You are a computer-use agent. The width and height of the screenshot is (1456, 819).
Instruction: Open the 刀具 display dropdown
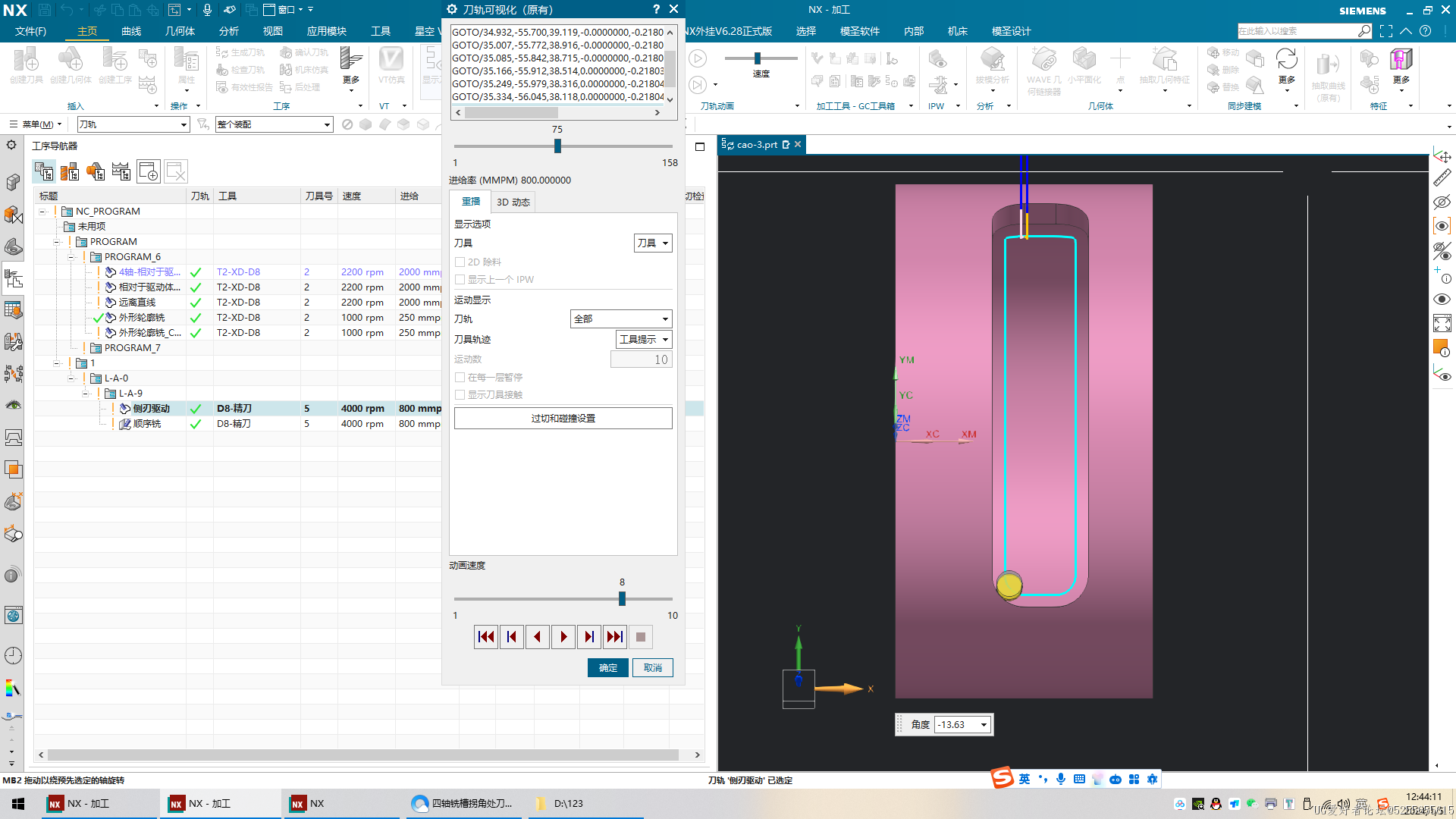[x=653, y=243]
